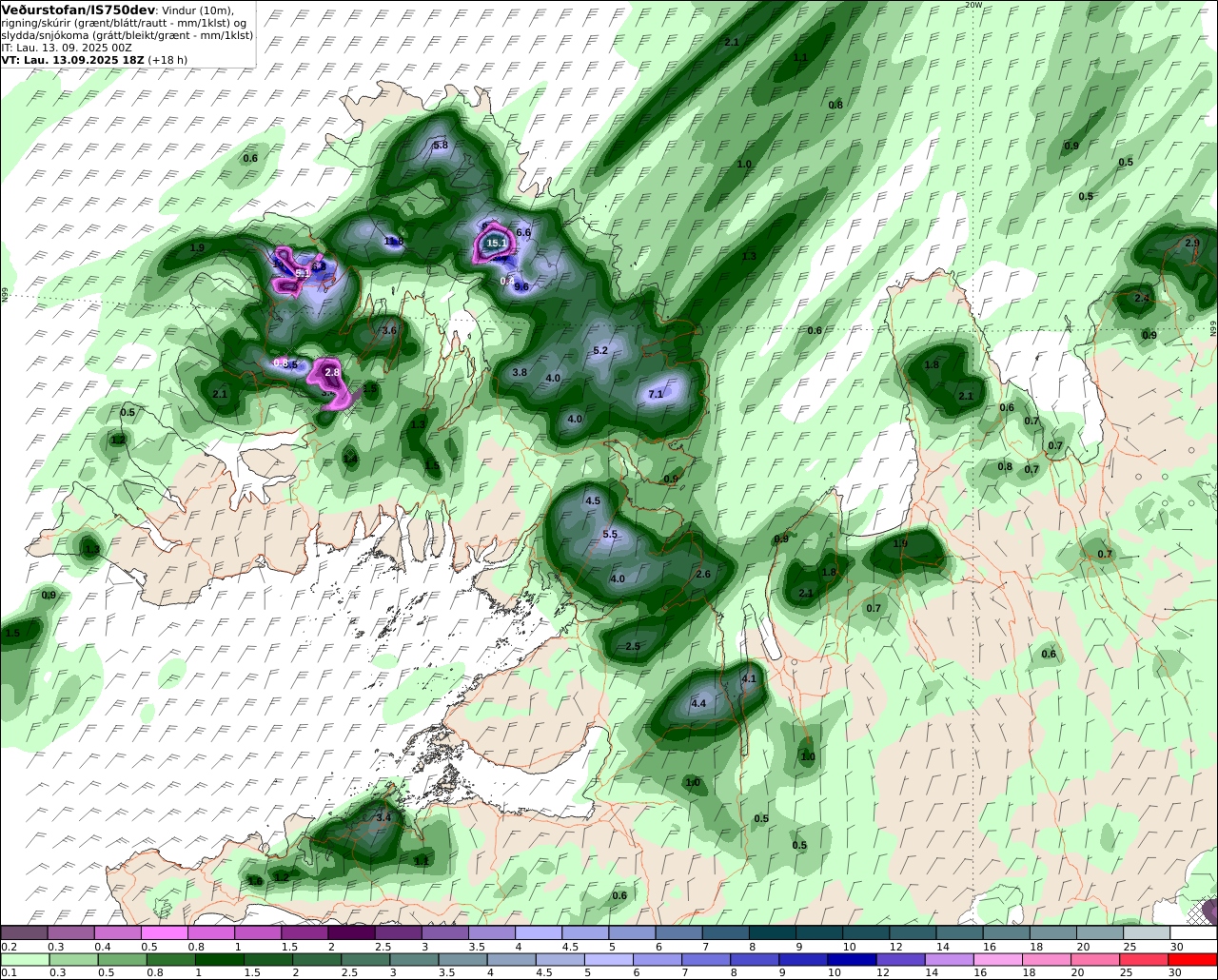Select the bright red rain swatch labeled 30
The image size is (1218, 980).
point(1193,960)
